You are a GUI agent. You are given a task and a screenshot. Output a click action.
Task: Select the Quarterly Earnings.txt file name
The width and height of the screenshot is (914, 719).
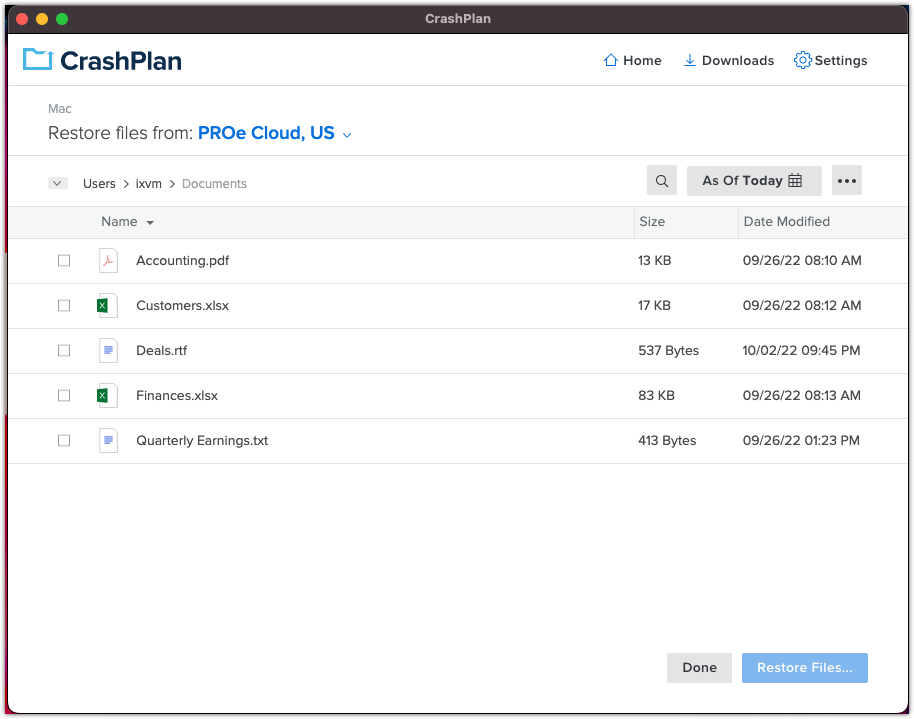pos(202,440)
